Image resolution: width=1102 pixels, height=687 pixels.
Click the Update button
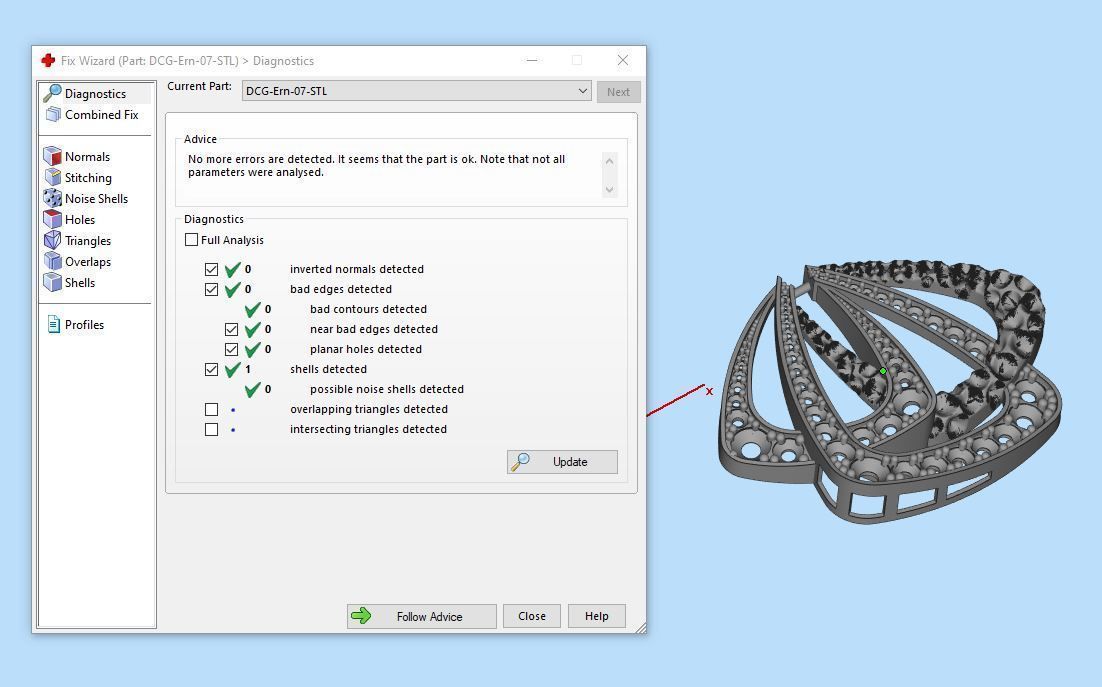[x=562, y=462]
